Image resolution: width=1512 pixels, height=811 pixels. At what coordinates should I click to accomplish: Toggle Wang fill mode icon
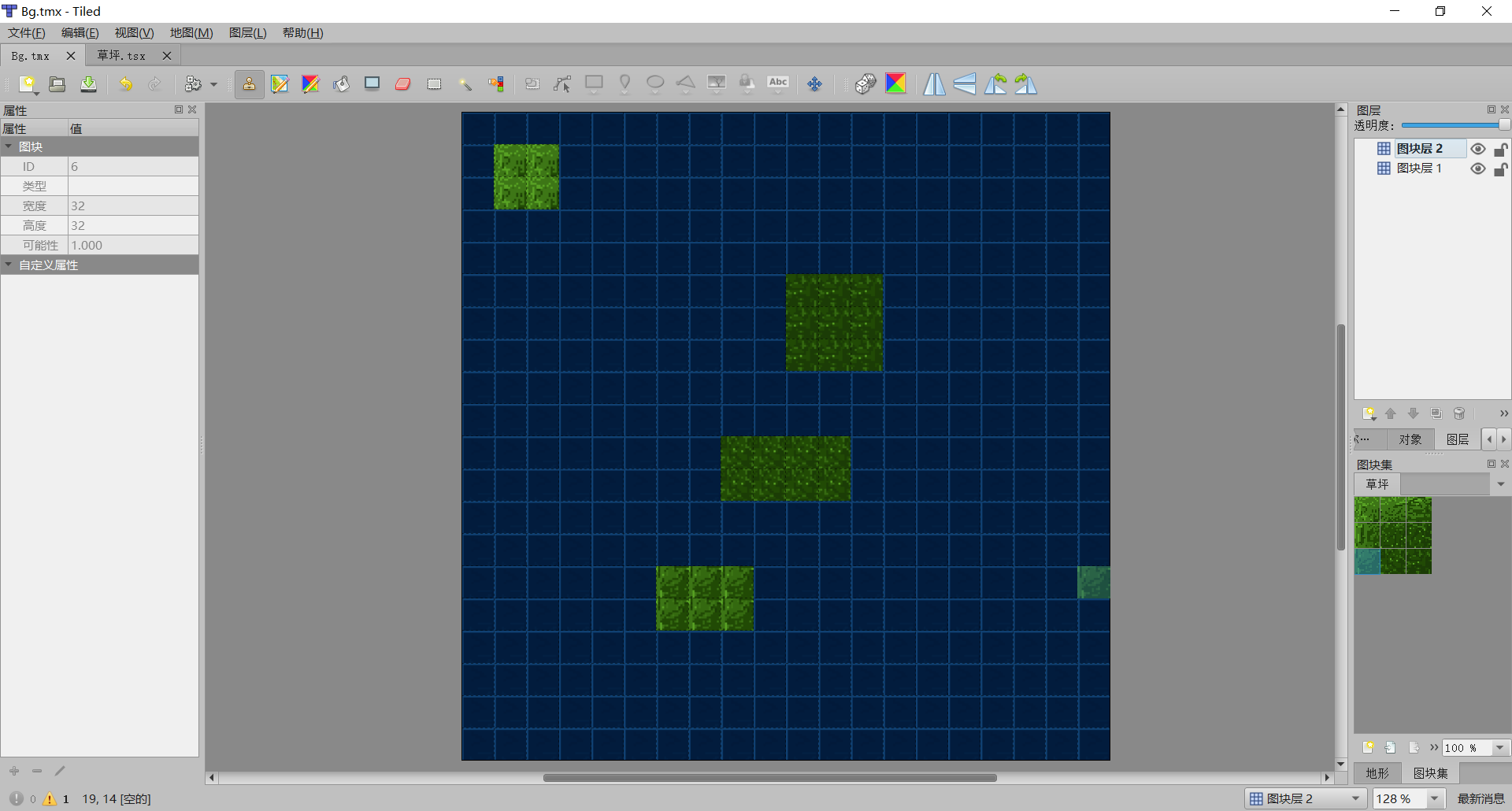tap(896, 84)
